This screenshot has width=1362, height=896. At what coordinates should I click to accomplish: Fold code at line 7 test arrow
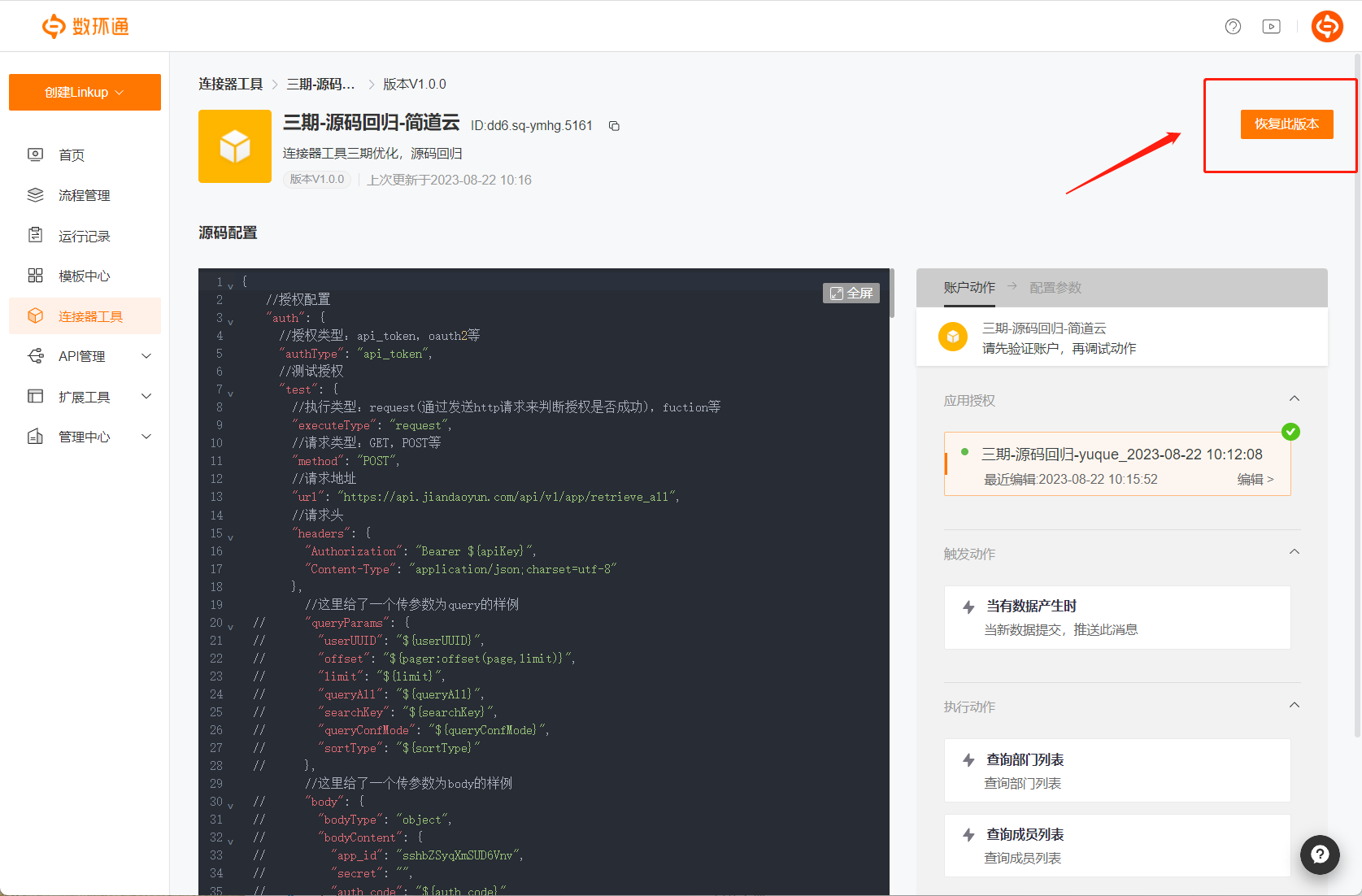point(231,394)
